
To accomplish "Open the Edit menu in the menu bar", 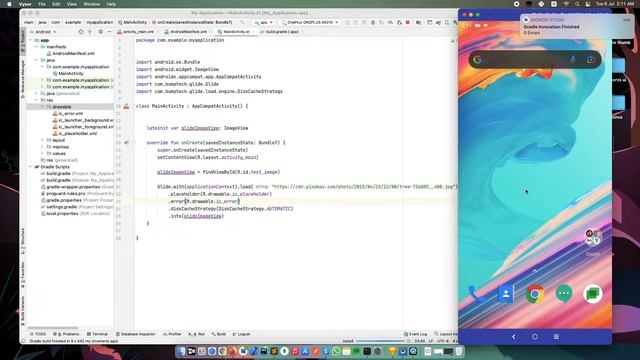I will 56,4.
